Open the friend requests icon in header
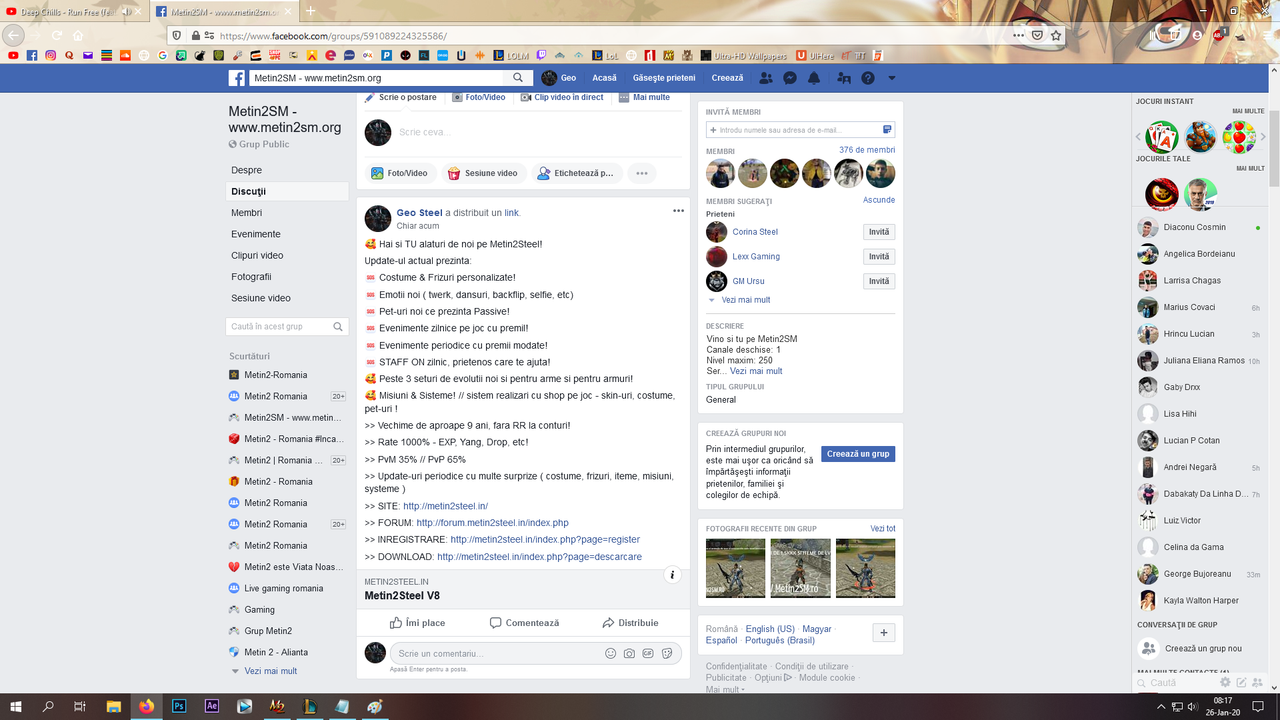1280x720 pixels. click(x=766, y=78)
